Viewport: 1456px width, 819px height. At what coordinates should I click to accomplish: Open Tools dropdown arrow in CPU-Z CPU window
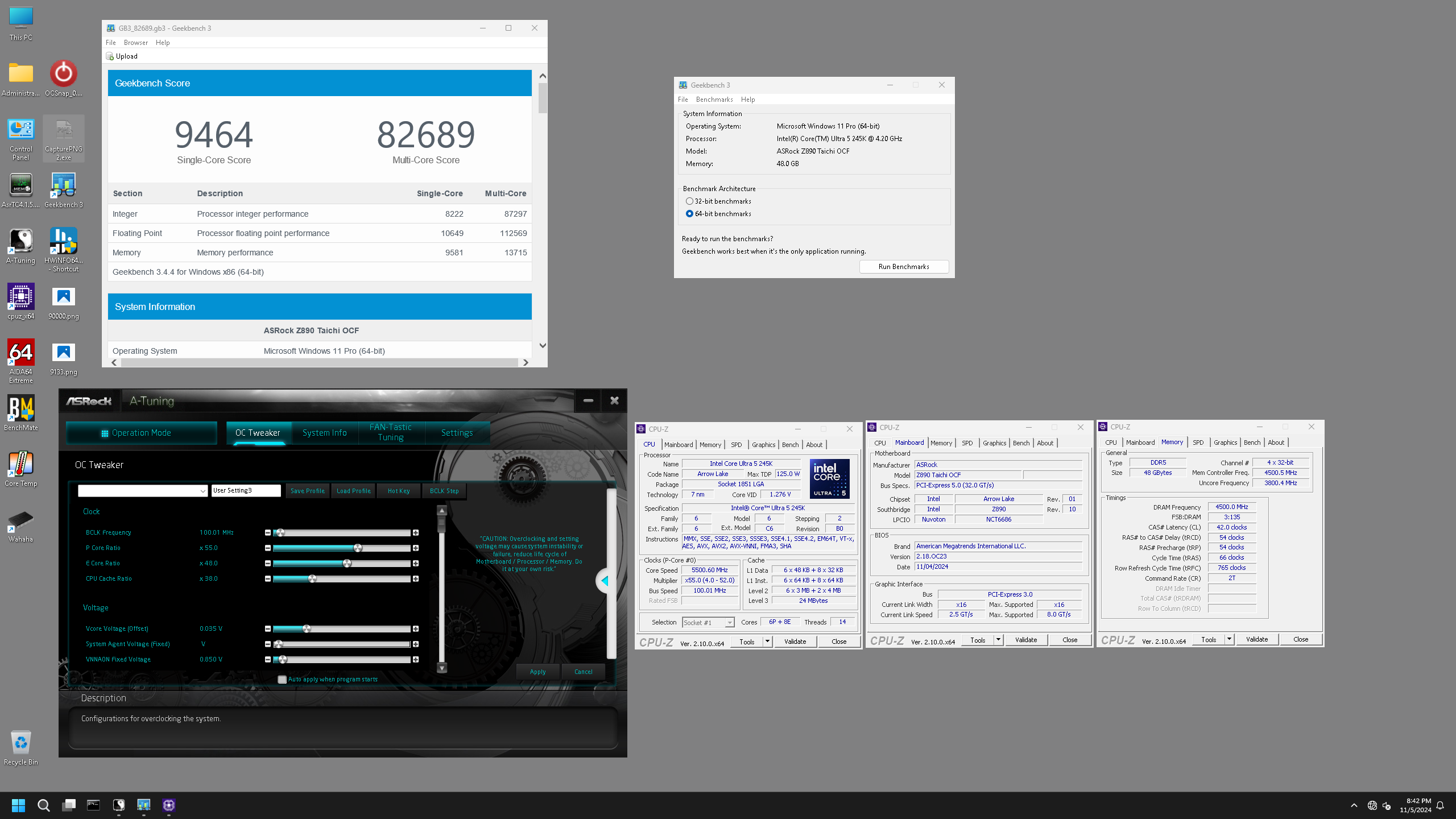pos(767,642)
